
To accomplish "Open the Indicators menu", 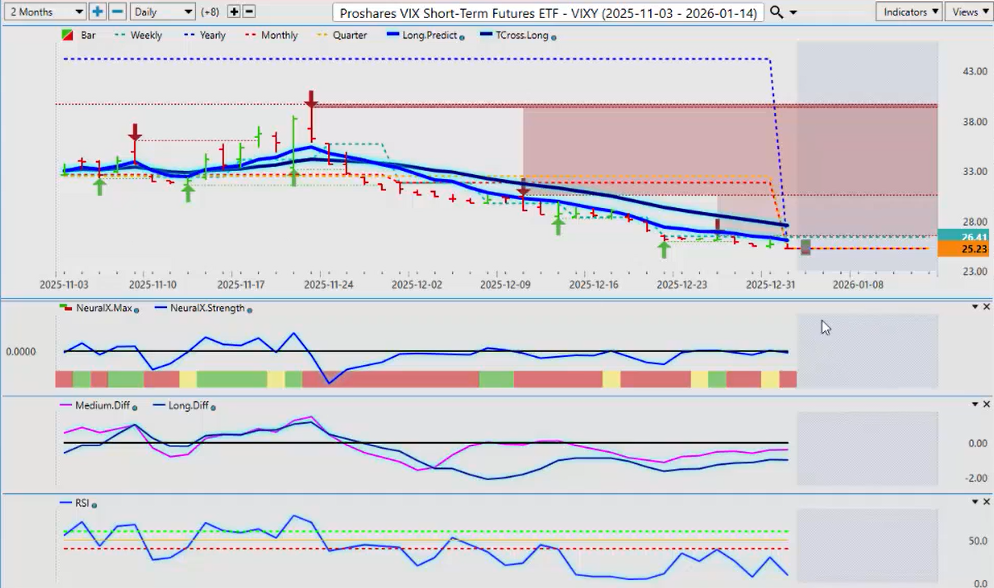I will (x=907, y=12).
